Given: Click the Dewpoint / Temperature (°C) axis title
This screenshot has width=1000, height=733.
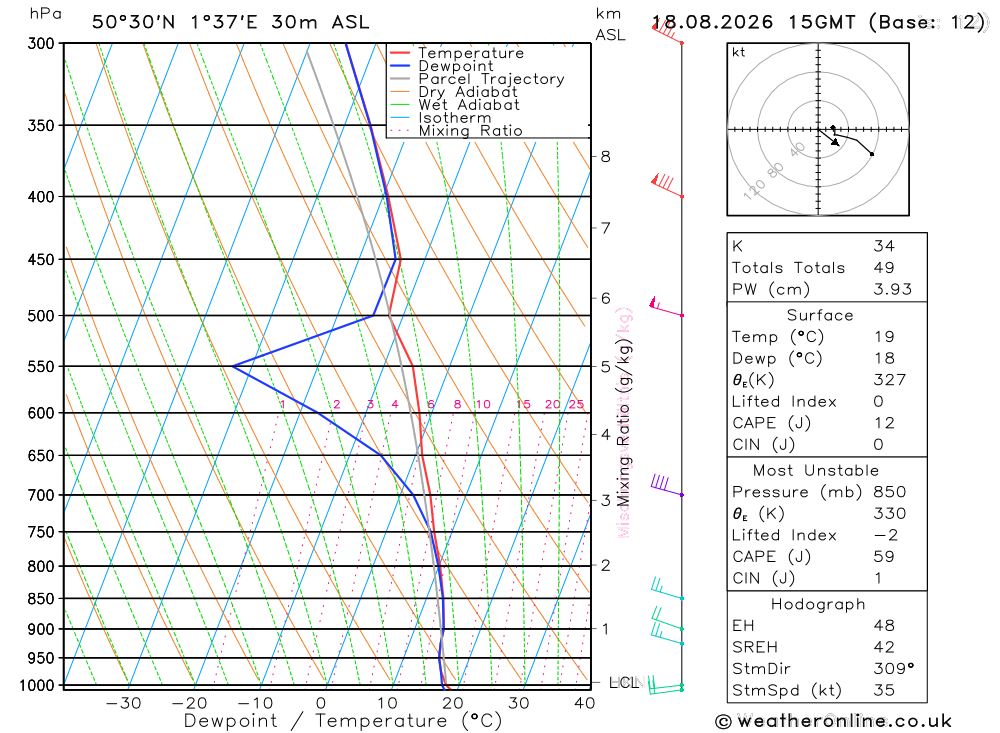Looking at the screenshot, I should [343, 721].
